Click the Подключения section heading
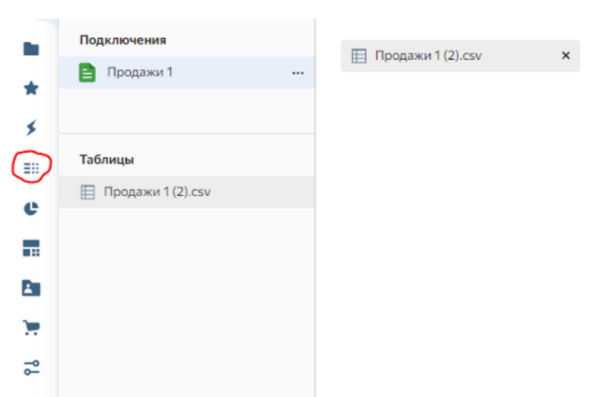 pos(123,40)
